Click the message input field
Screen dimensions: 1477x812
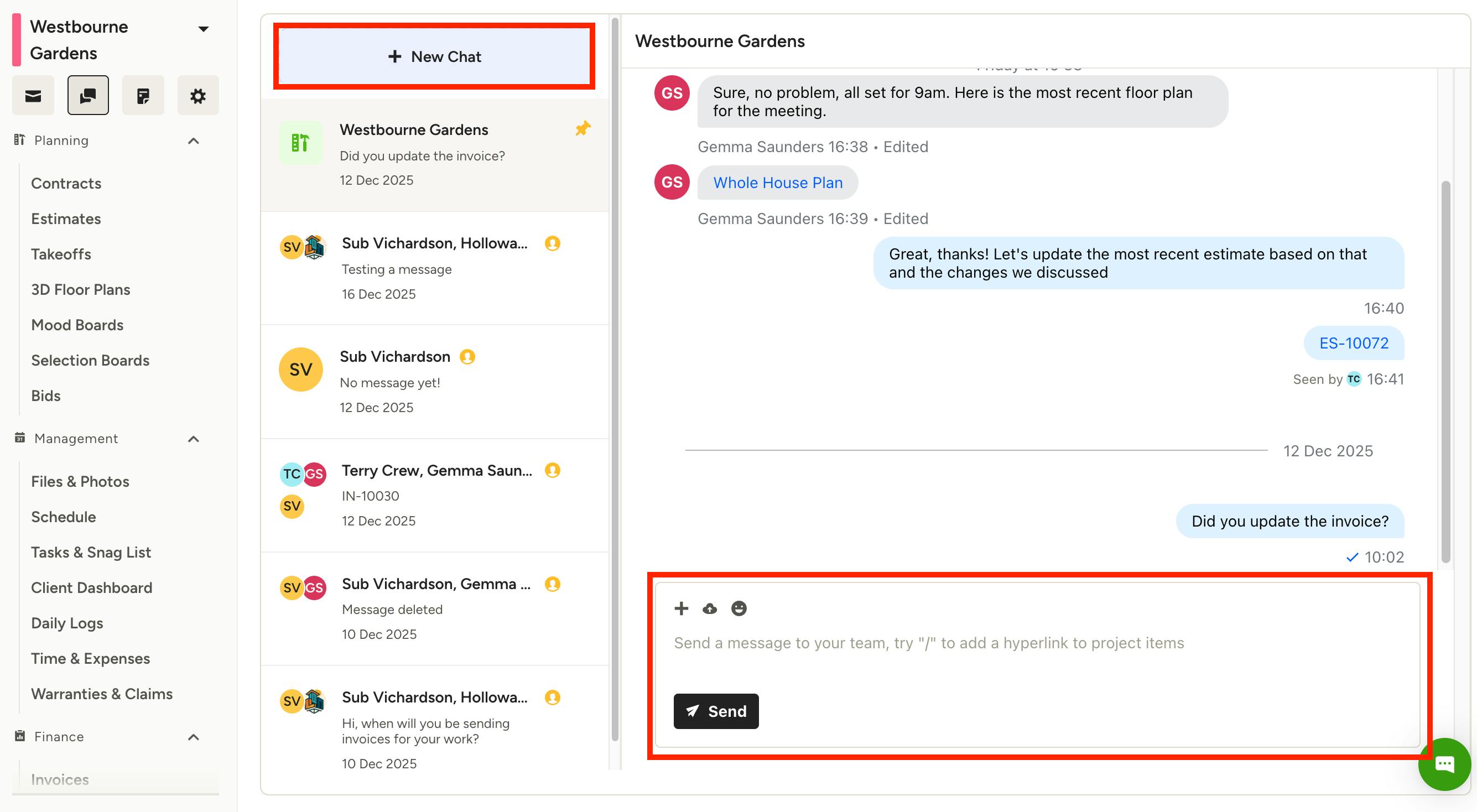click(x=1038, y=643)
